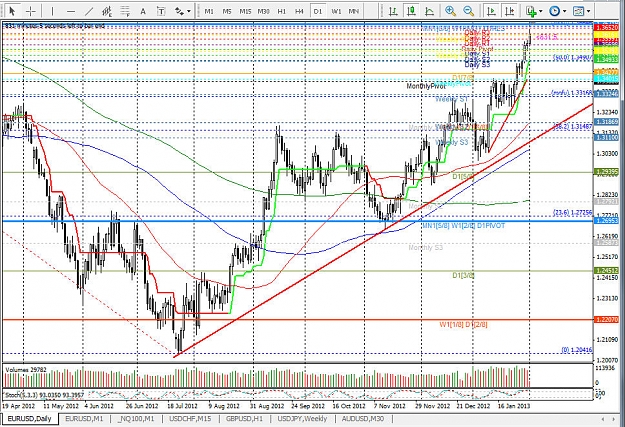
Task: Click the Volumes 29782 indicator label
Action: click(26, 370)
